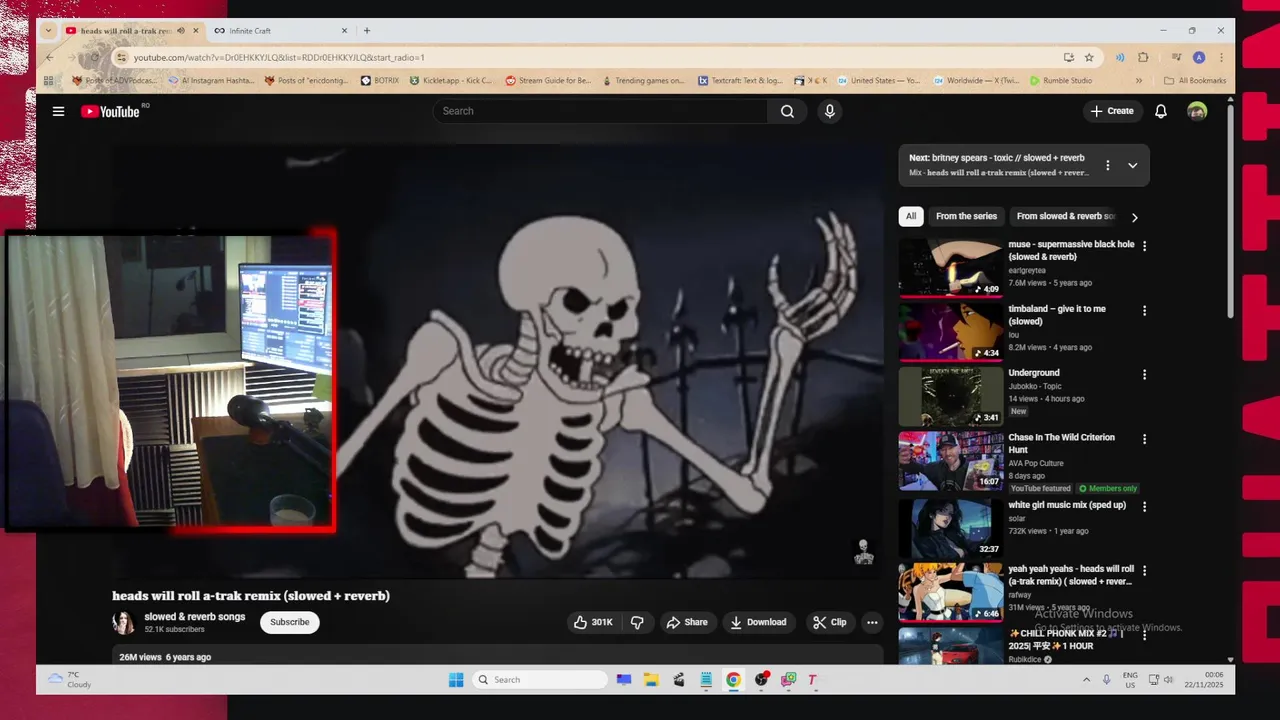Start voice search with the microphone icon
1280x720 pixels.
tap(829, 111)
